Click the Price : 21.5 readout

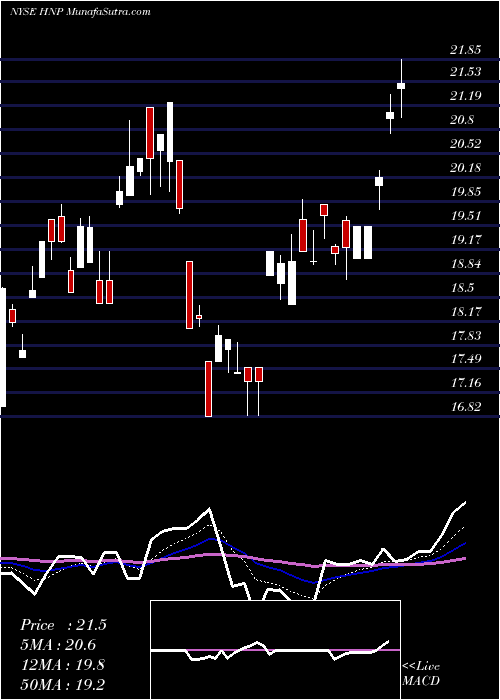(x=63, y=625)
